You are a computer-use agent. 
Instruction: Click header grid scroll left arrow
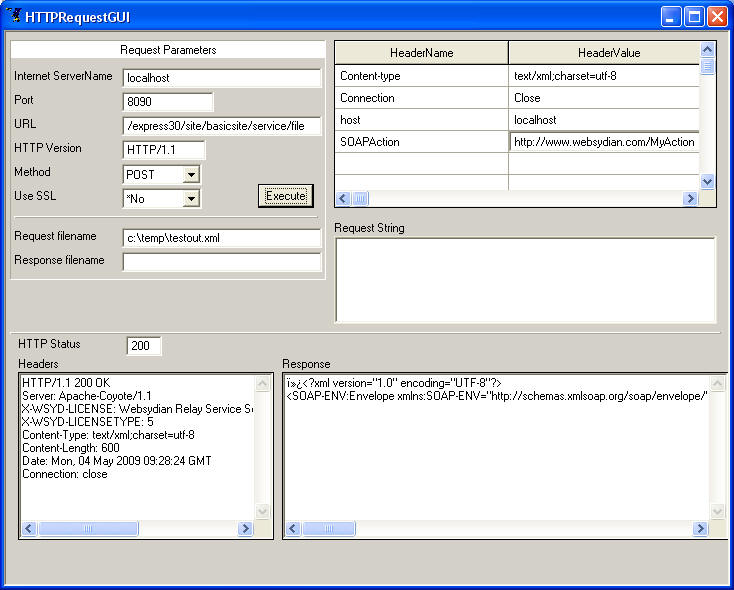(343, 199)
